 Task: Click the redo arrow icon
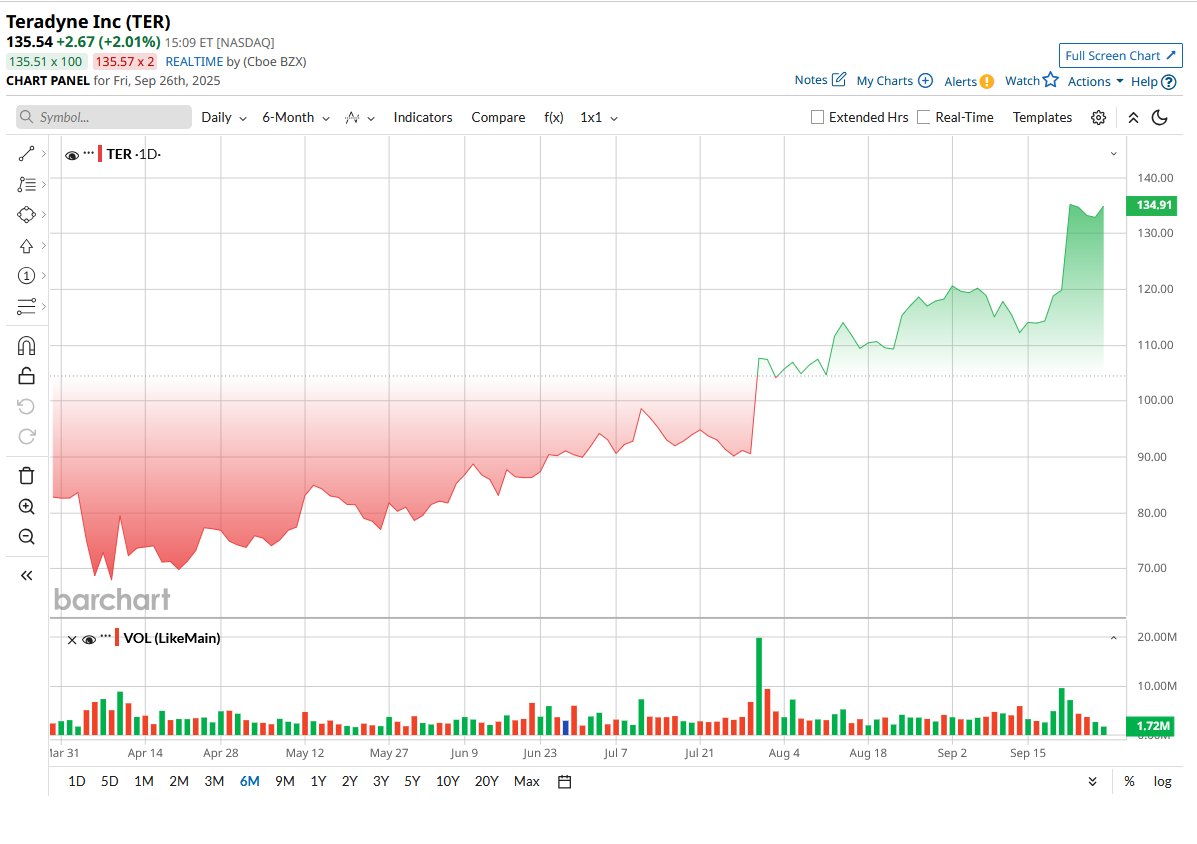click(26, 436)
